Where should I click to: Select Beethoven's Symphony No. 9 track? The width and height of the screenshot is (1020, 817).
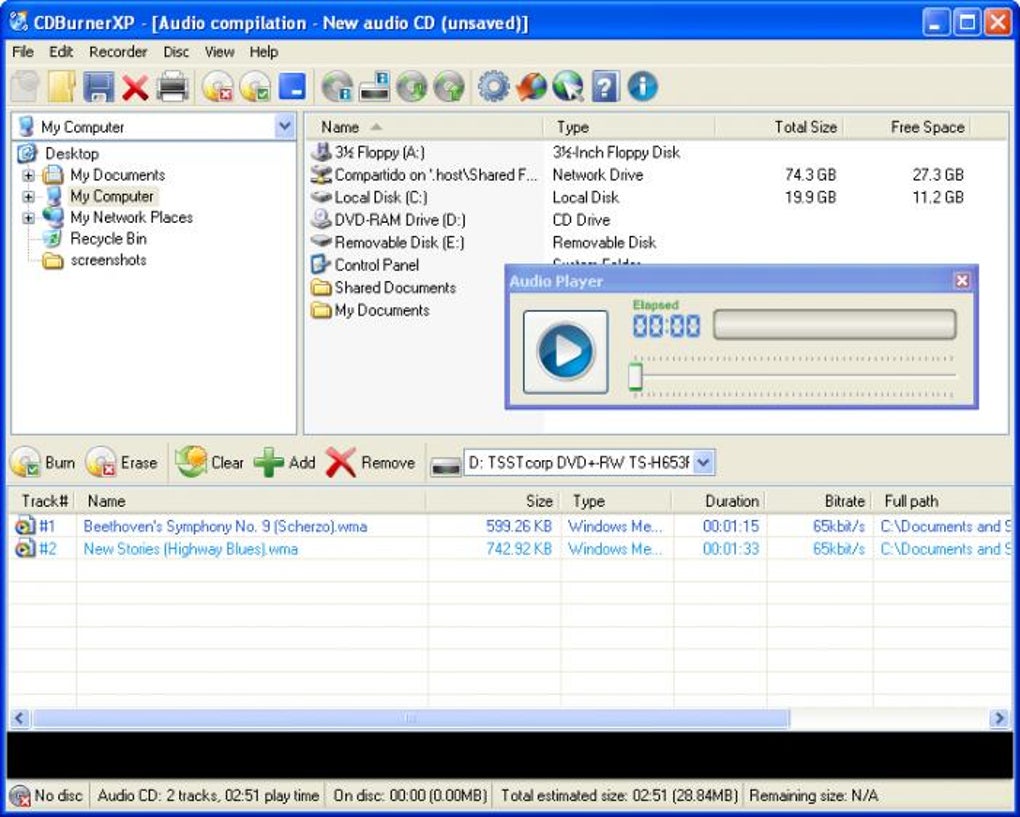[225, 526]
